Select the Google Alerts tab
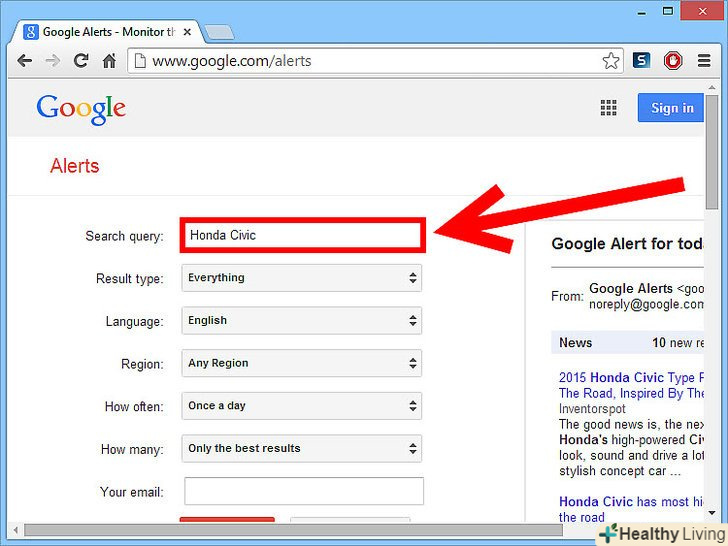728x546 pixels. point(107,32)
